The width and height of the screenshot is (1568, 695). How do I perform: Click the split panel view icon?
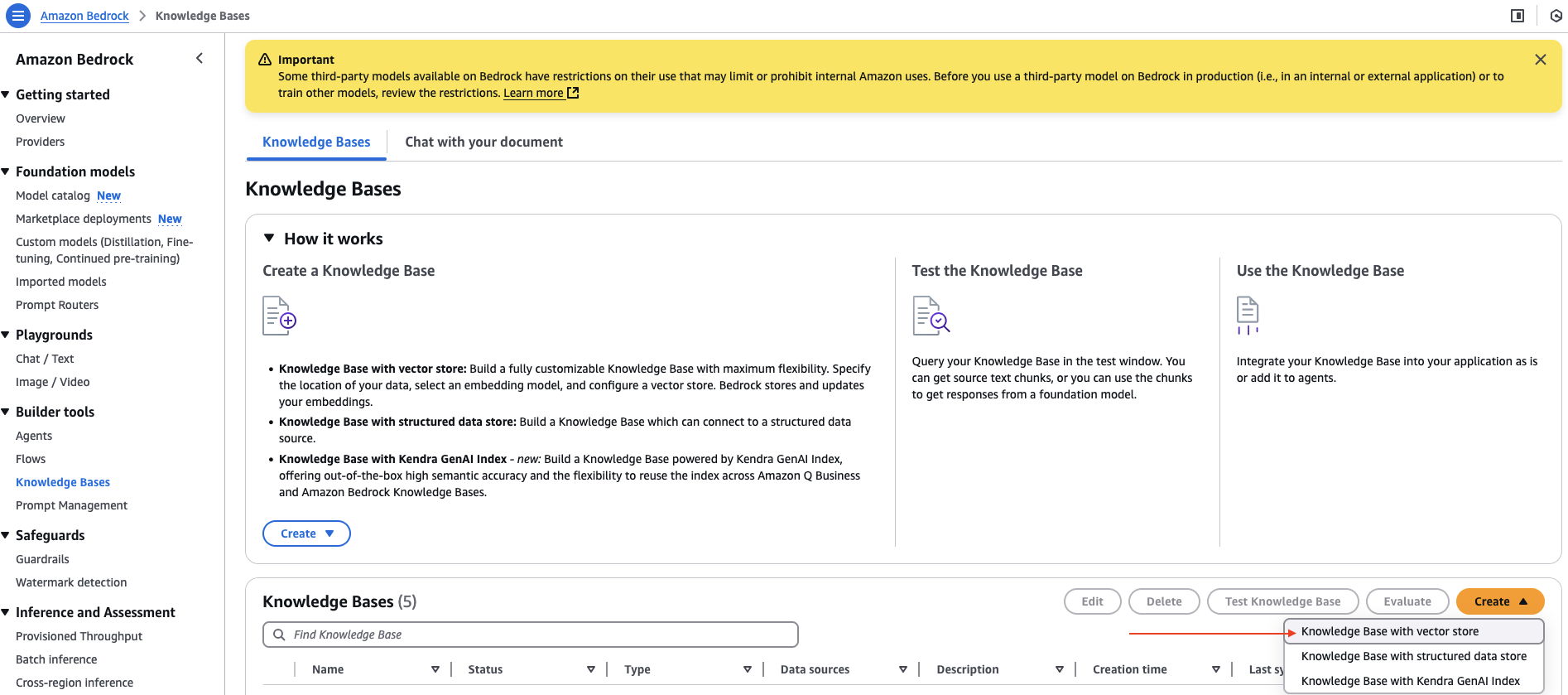pyautogui.click(x=1517, y=16)
